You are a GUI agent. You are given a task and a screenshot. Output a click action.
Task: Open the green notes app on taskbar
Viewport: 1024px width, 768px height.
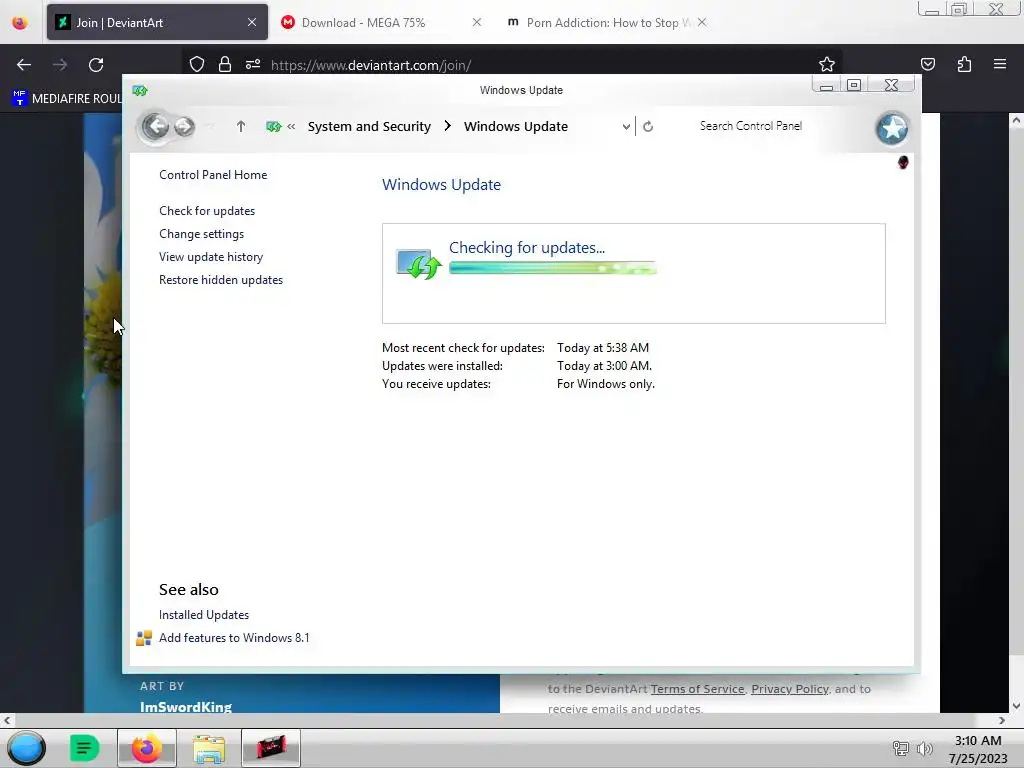point(84,748)
